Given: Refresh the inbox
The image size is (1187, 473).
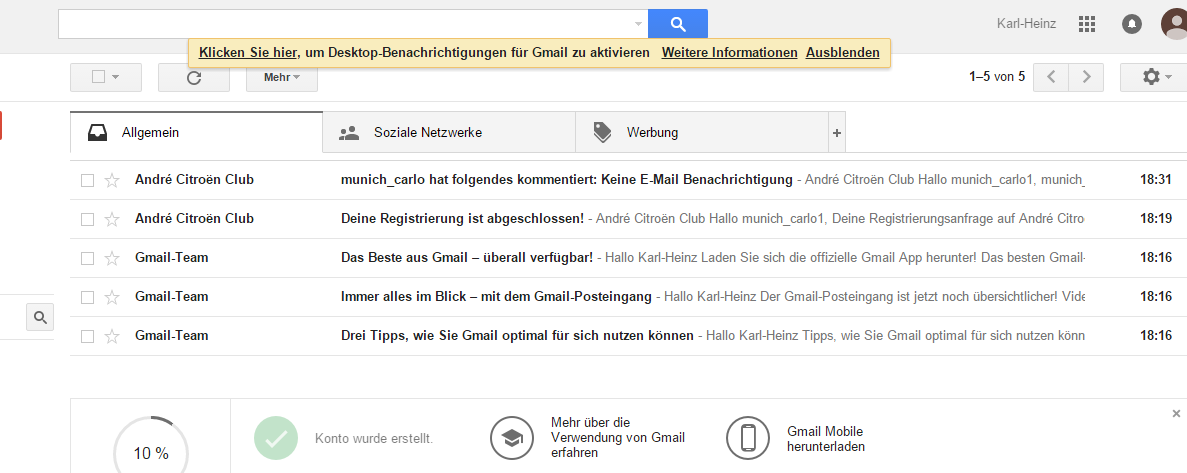Looking at the screenshot, I should tap(194, 77).
